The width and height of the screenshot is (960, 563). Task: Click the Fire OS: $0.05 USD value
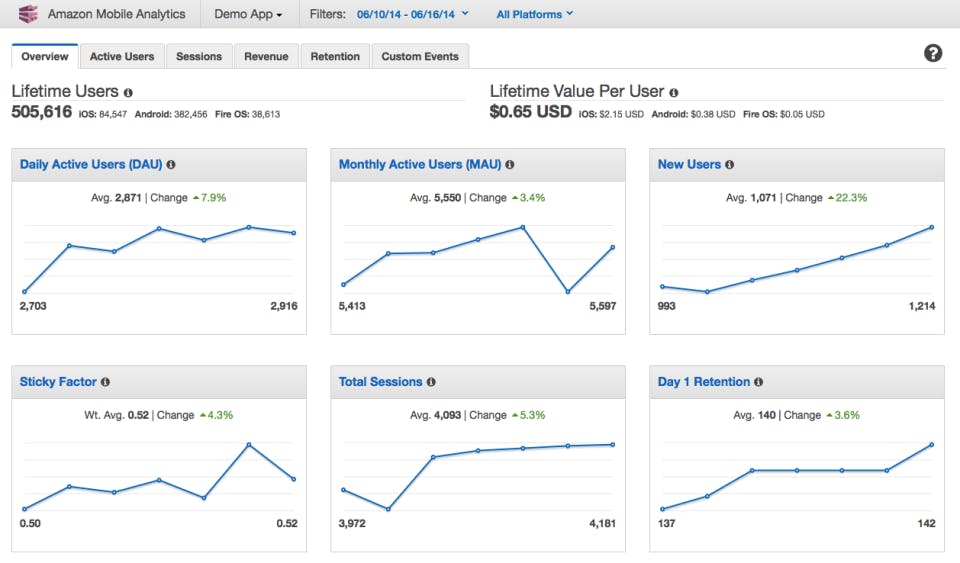(x=784, y=114)
